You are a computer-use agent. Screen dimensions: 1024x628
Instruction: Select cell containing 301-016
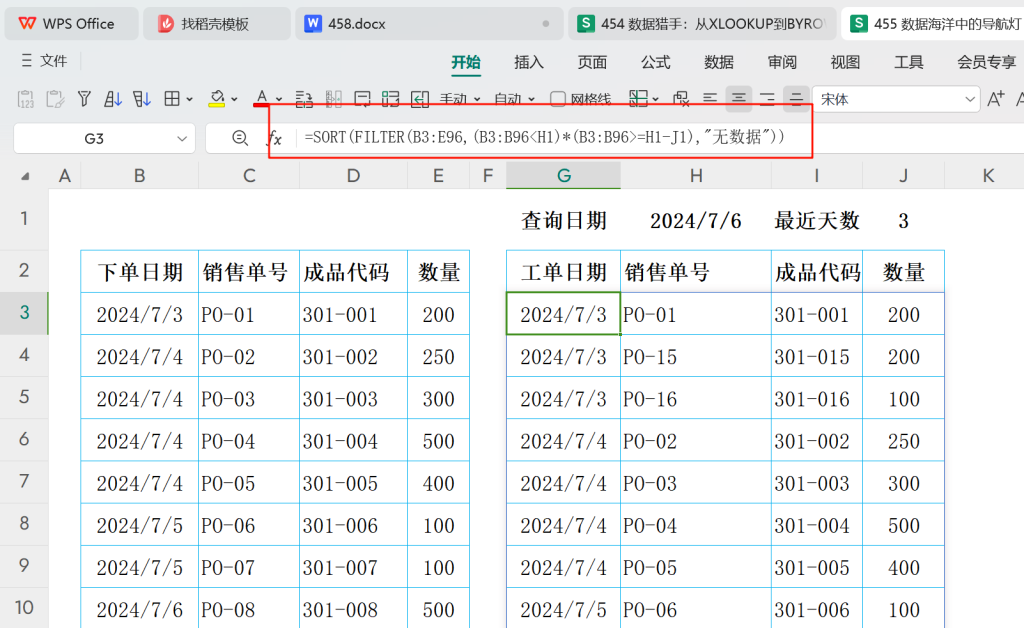click(x=816, y=398)
